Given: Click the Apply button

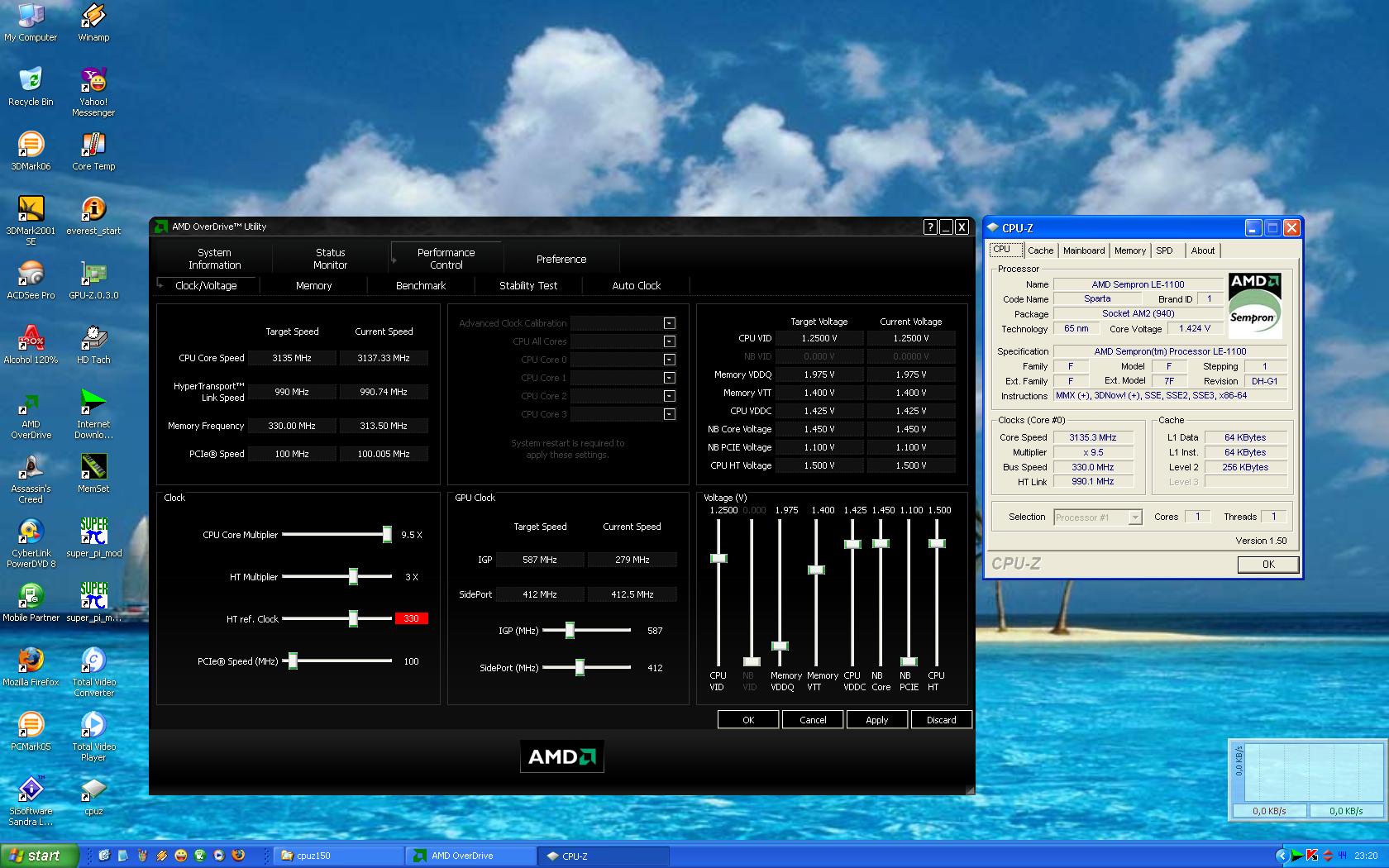Looking at the screenshot, I should pos(877,720).
